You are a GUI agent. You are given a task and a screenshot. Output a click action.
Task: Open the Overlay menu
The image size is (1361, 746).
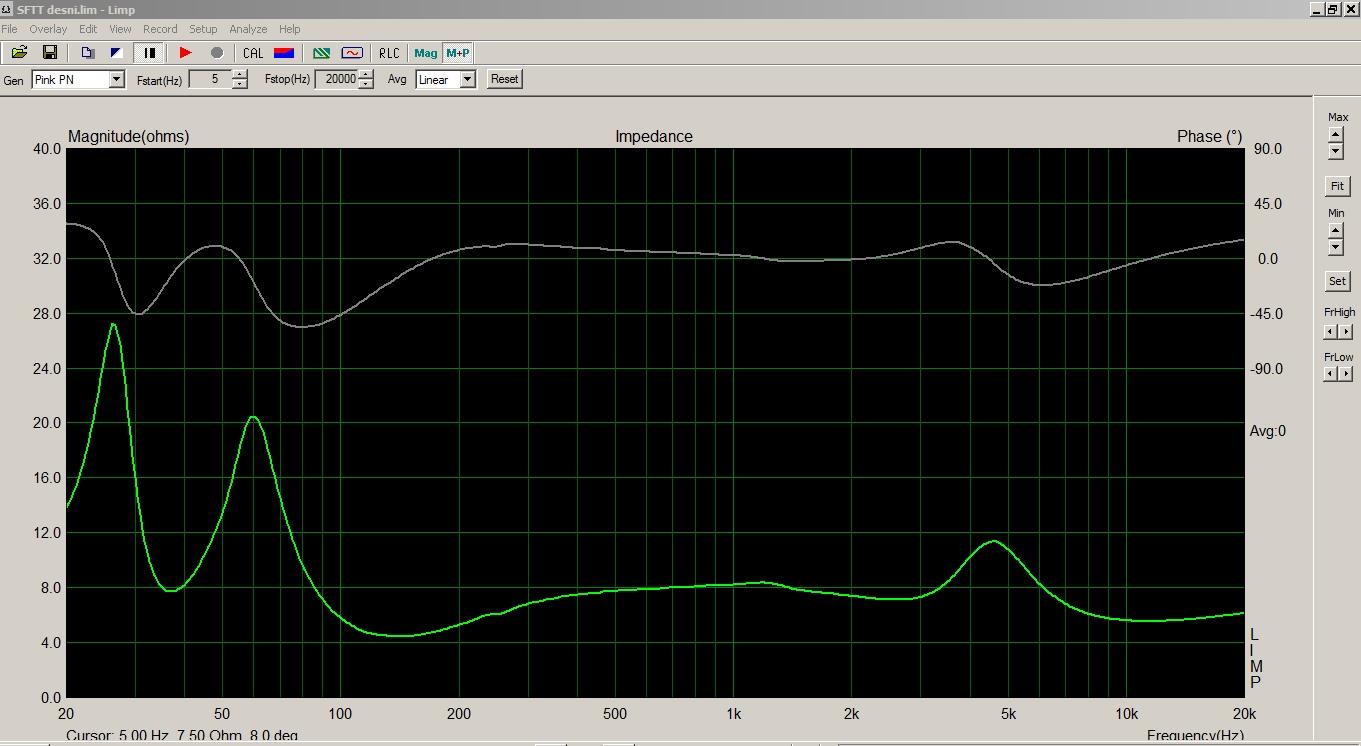48,29
